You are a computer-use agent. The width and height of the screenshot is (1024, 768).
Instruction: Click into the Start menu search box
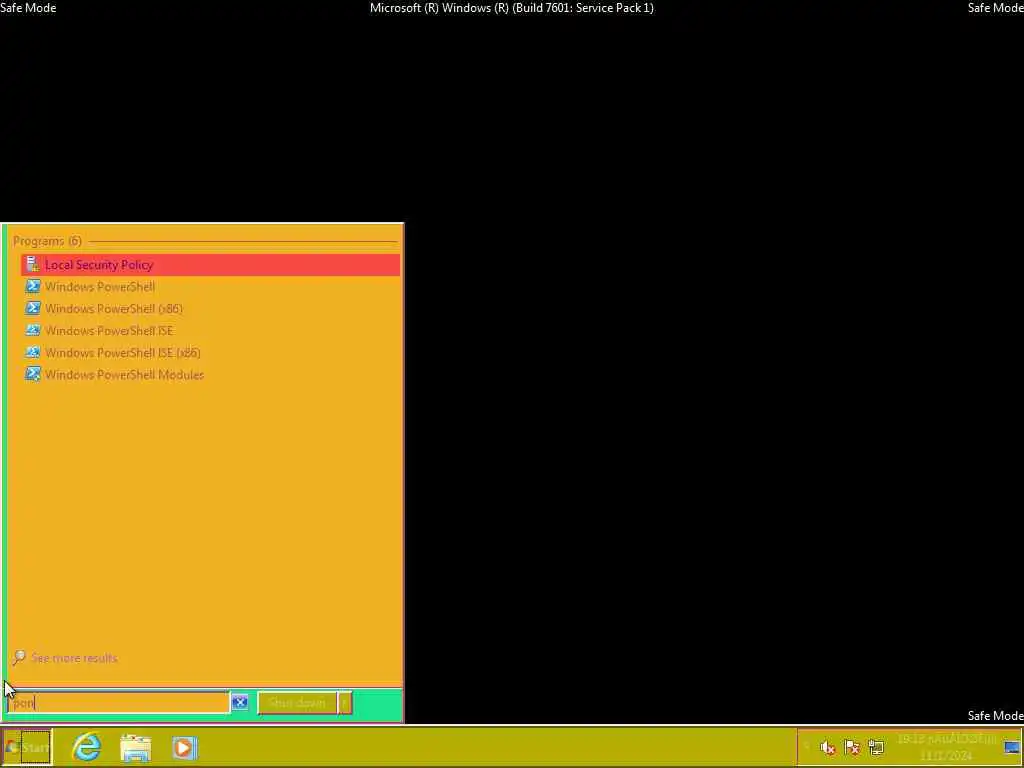pos(118,703)
